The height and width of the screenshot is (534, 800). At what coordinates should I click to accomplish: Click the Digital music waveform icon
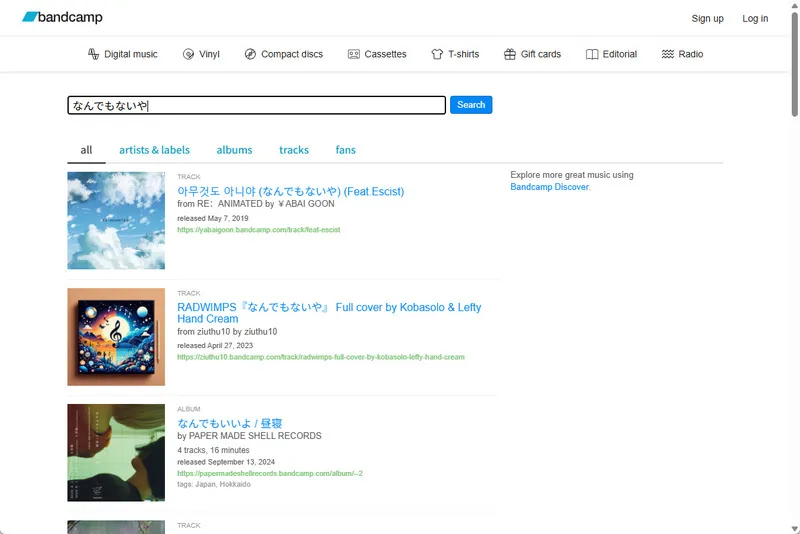click(x=93, y=54)
